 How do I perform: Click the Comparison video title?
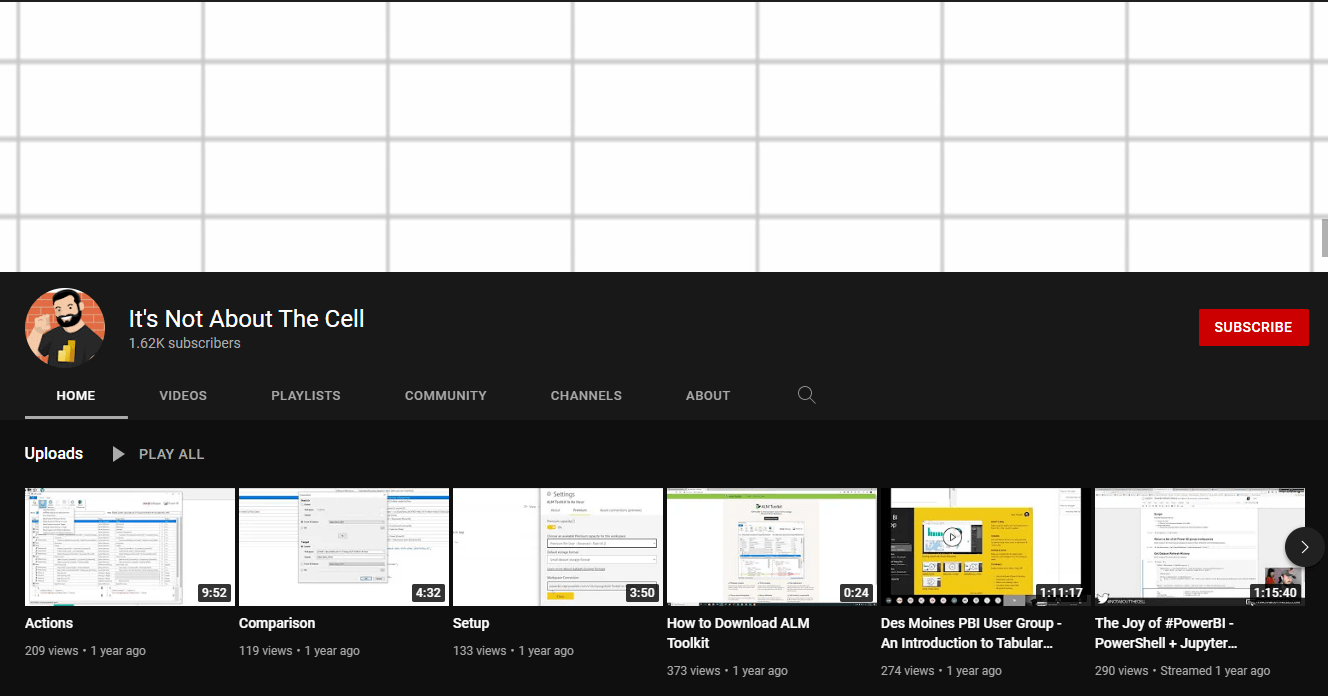point(277,623)
